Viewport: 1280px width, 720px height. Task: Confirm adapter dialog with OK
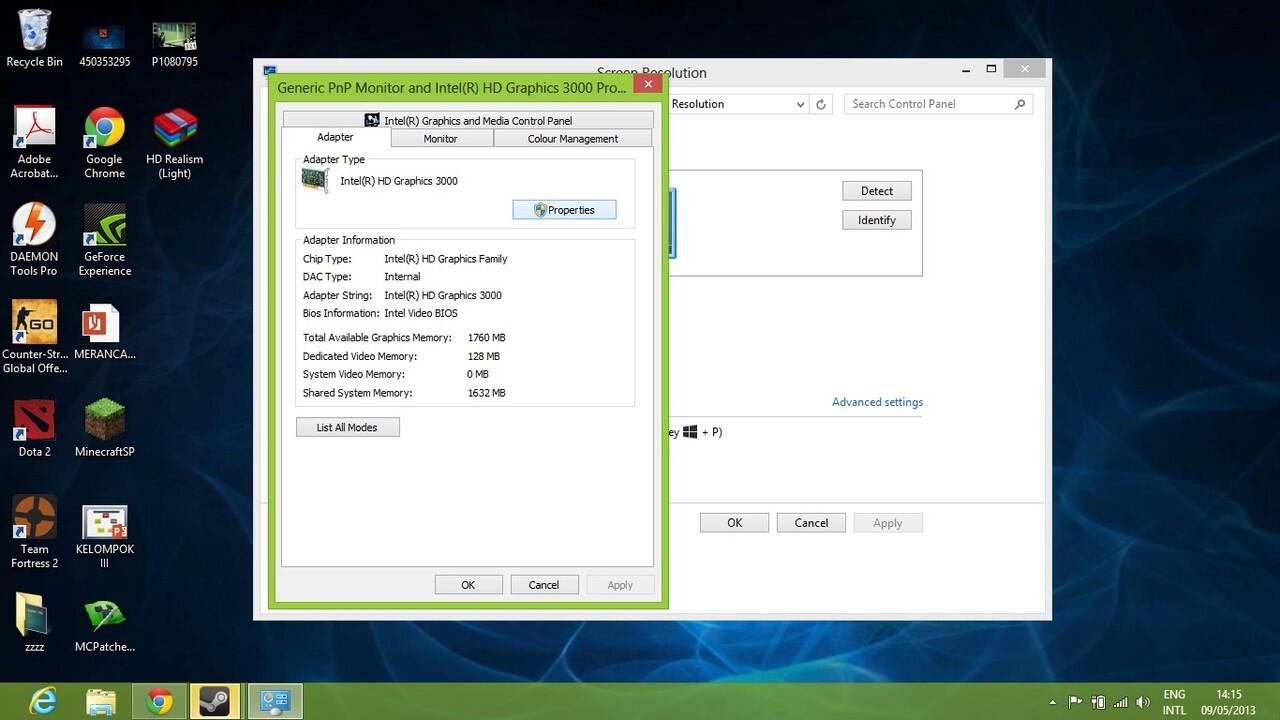click(x=468, y=585)
